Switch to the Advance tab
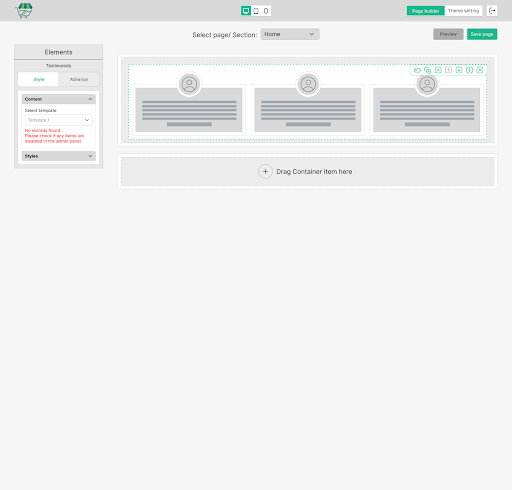The height and width of the screenshot is (490, 512). [79, 79]
